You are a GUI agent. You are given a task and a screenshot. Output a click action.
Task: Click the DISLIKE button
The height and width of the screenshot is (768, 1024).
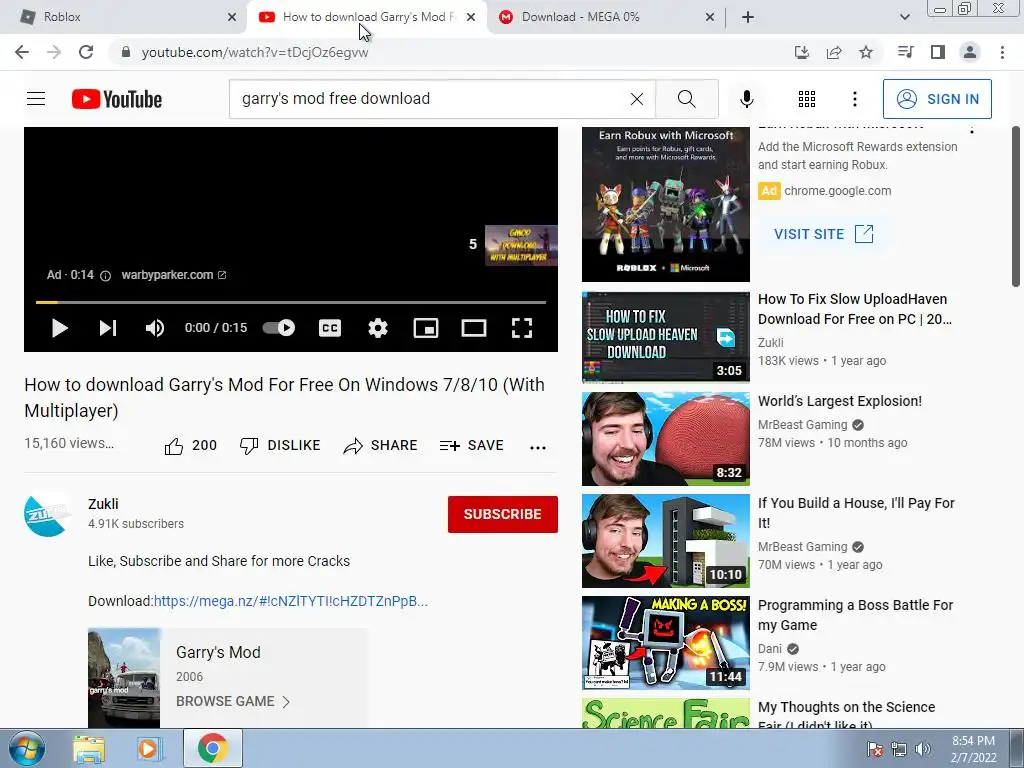tap(280, 445)
